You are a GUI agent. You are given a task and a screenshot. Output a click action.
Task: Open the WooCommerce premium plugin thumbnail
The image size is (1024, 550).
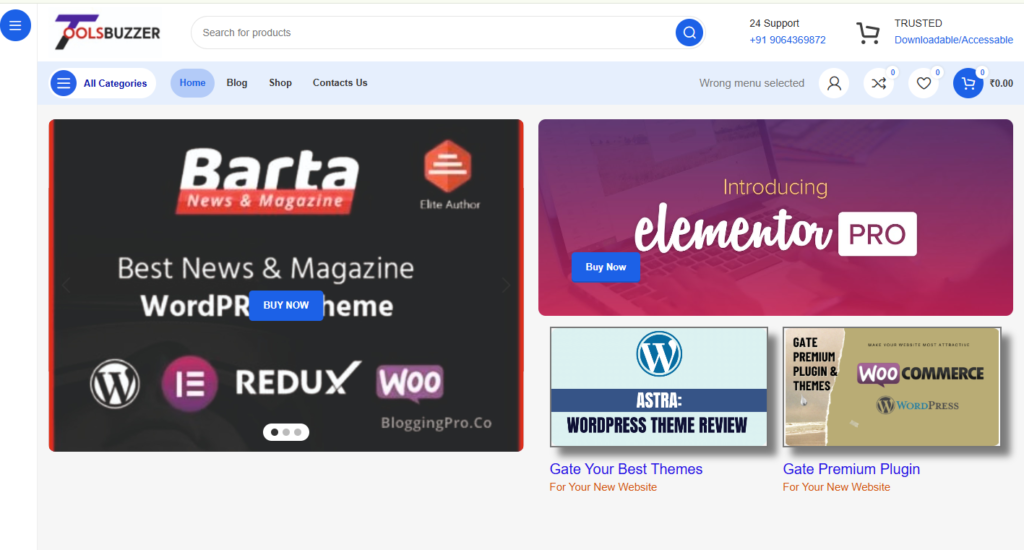coord(891,387)
